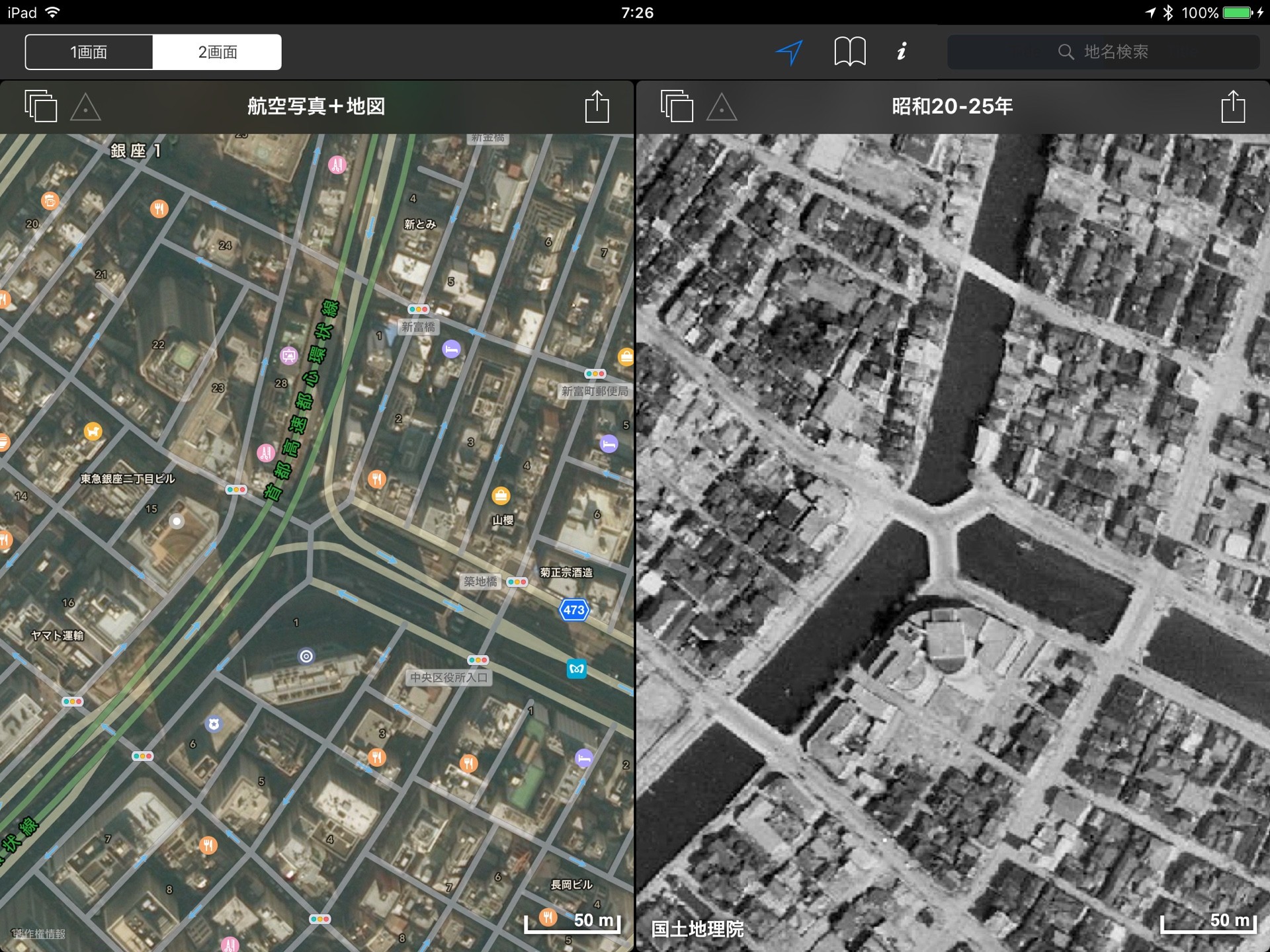This screenshot has width=1270, height=952.
Task: Focus the 地名検索 search field
Action: point(1103,52)
